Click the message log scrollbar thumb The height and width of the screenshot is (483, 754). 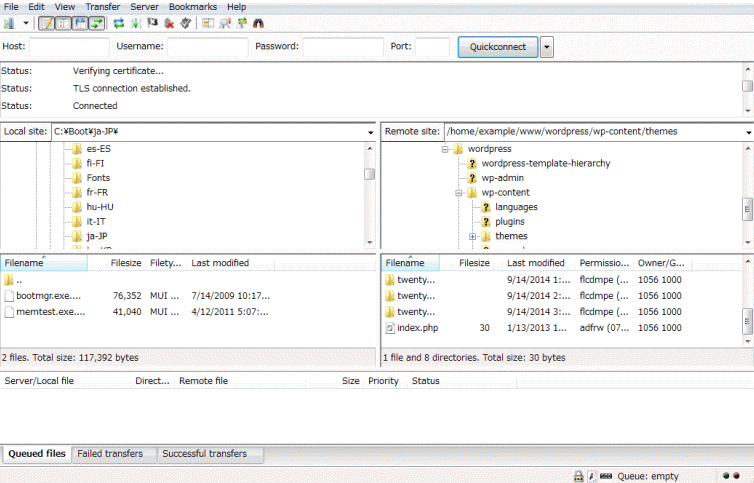[x=747, y=86]
